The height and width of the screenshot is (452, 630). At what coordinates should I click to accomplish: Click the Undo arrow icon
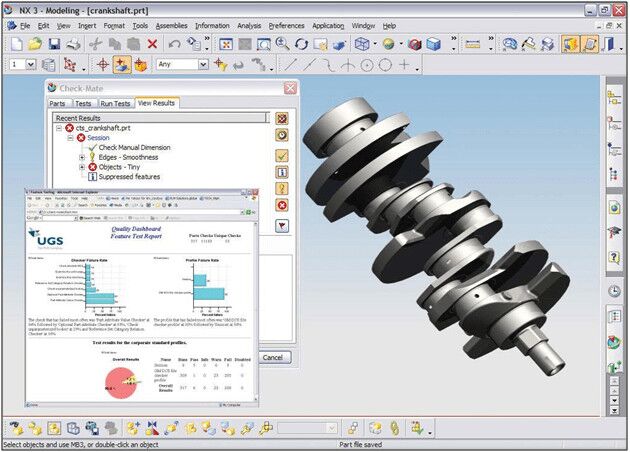pos(174,44)
